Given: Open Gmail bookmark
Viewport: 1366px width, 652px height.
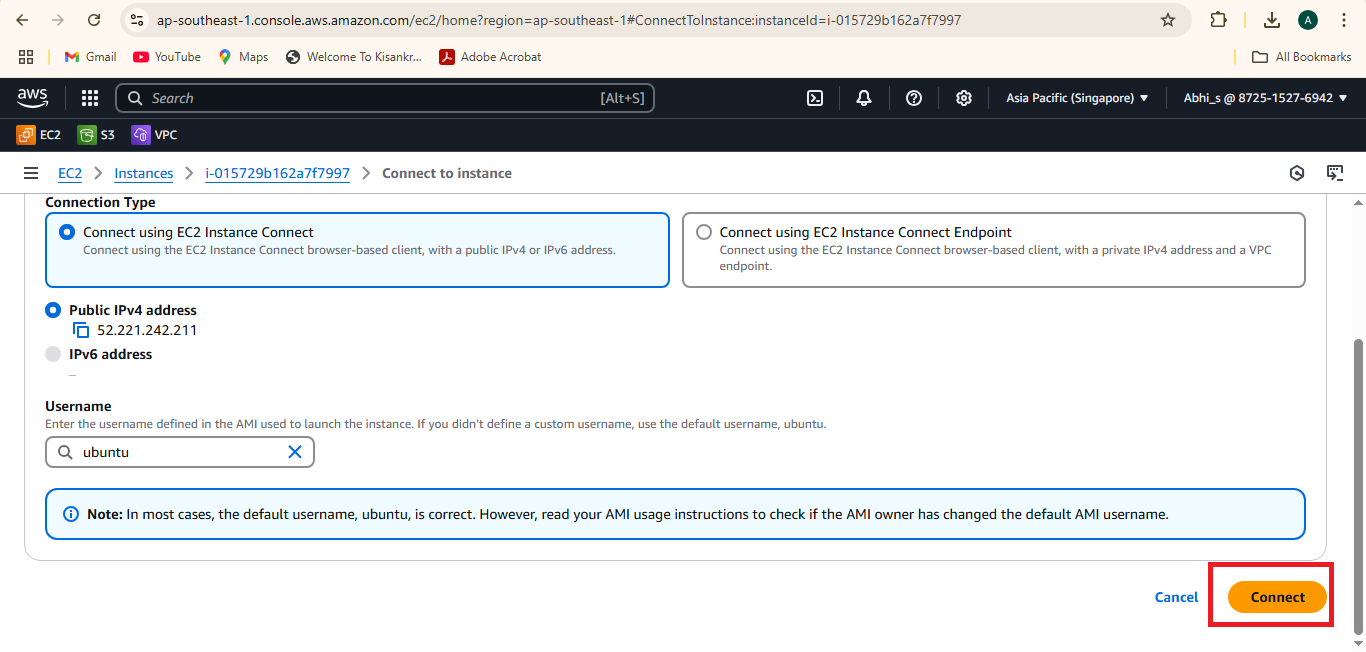Looking at the screenshot, I should click(90, 57).
